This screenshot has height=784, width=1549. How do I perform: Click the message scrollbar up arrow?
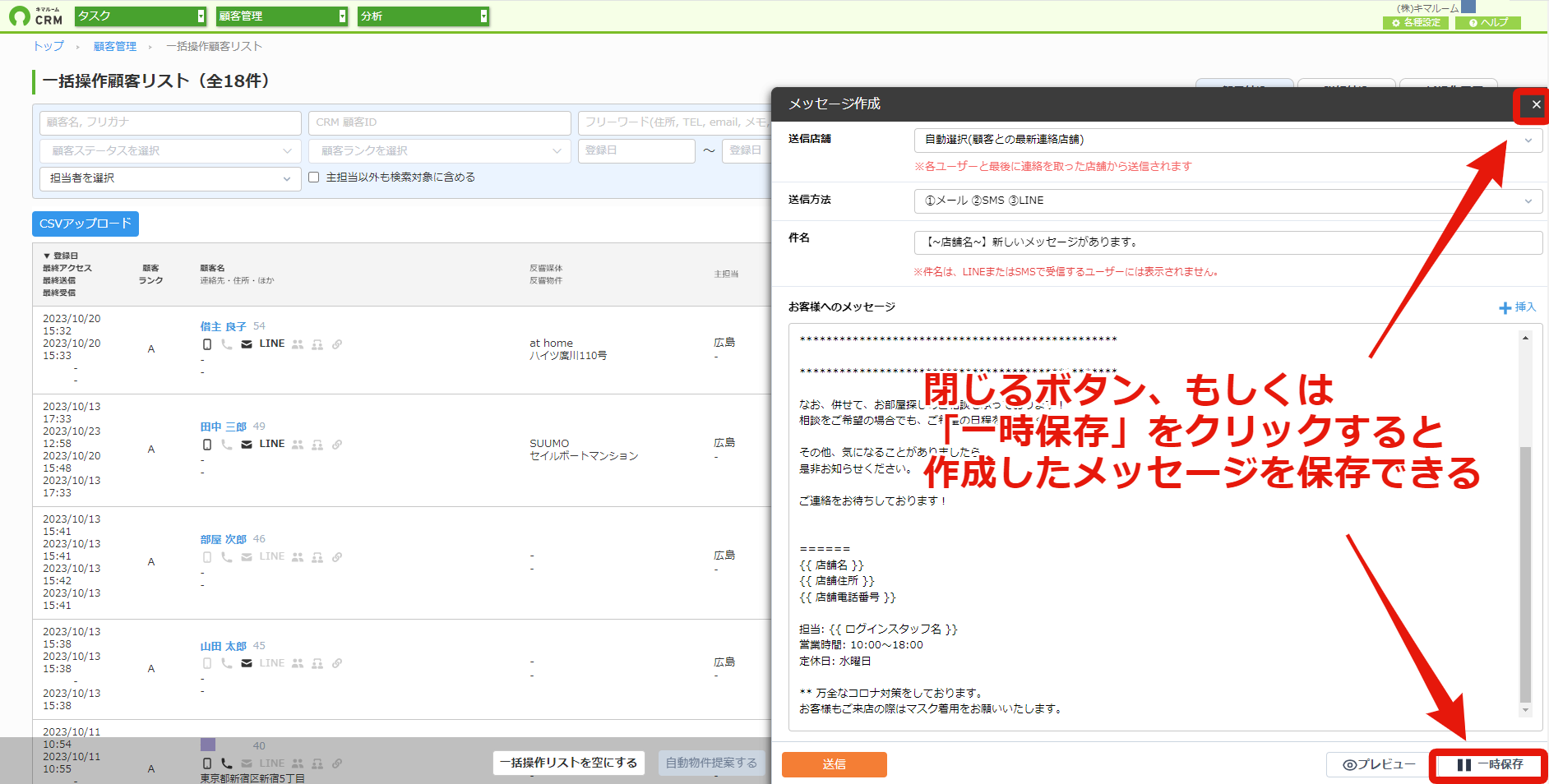(1525, 338)
